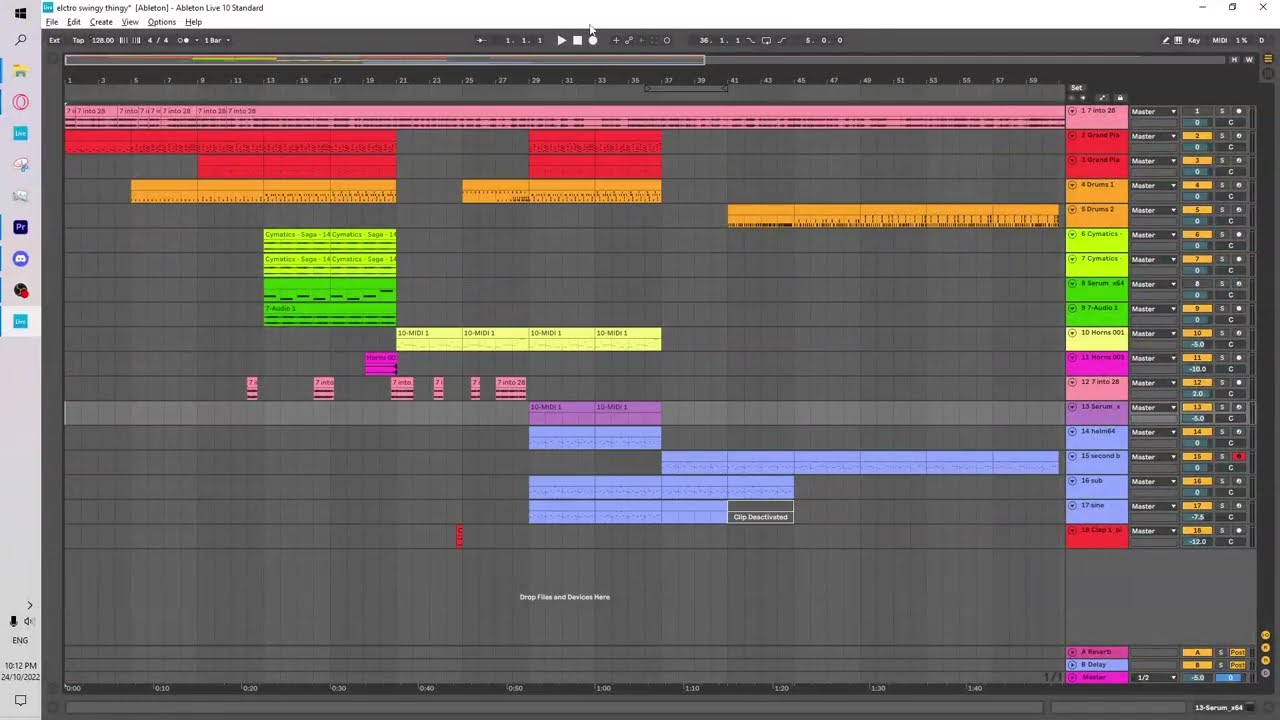The height and width of the screenshot is (720, 1280).
Task: Click the Tap tempo button
Action: (78, 40)
